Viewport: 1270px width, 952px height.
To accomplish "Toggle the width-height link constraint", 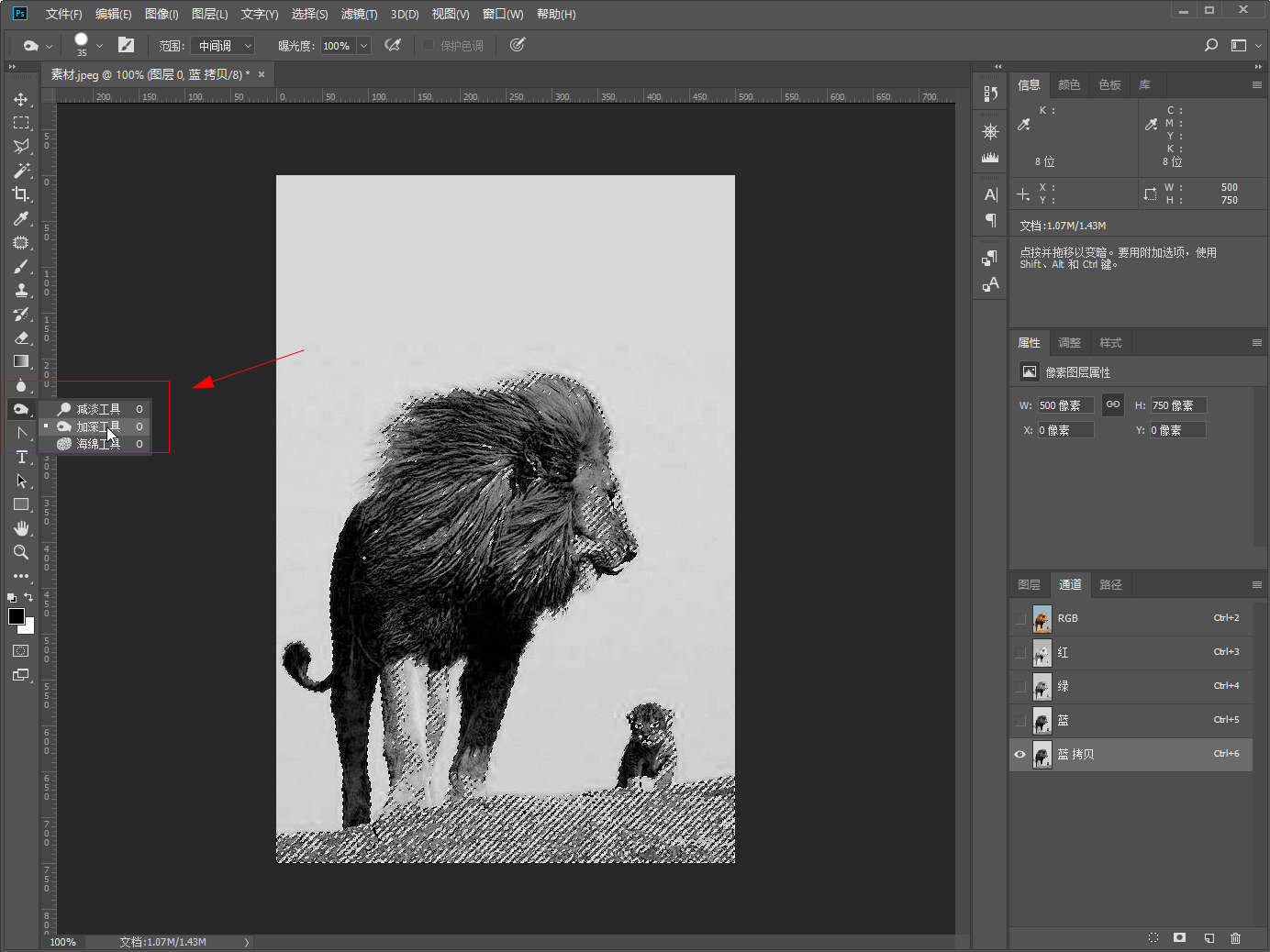I will (x=1113, y=404).
